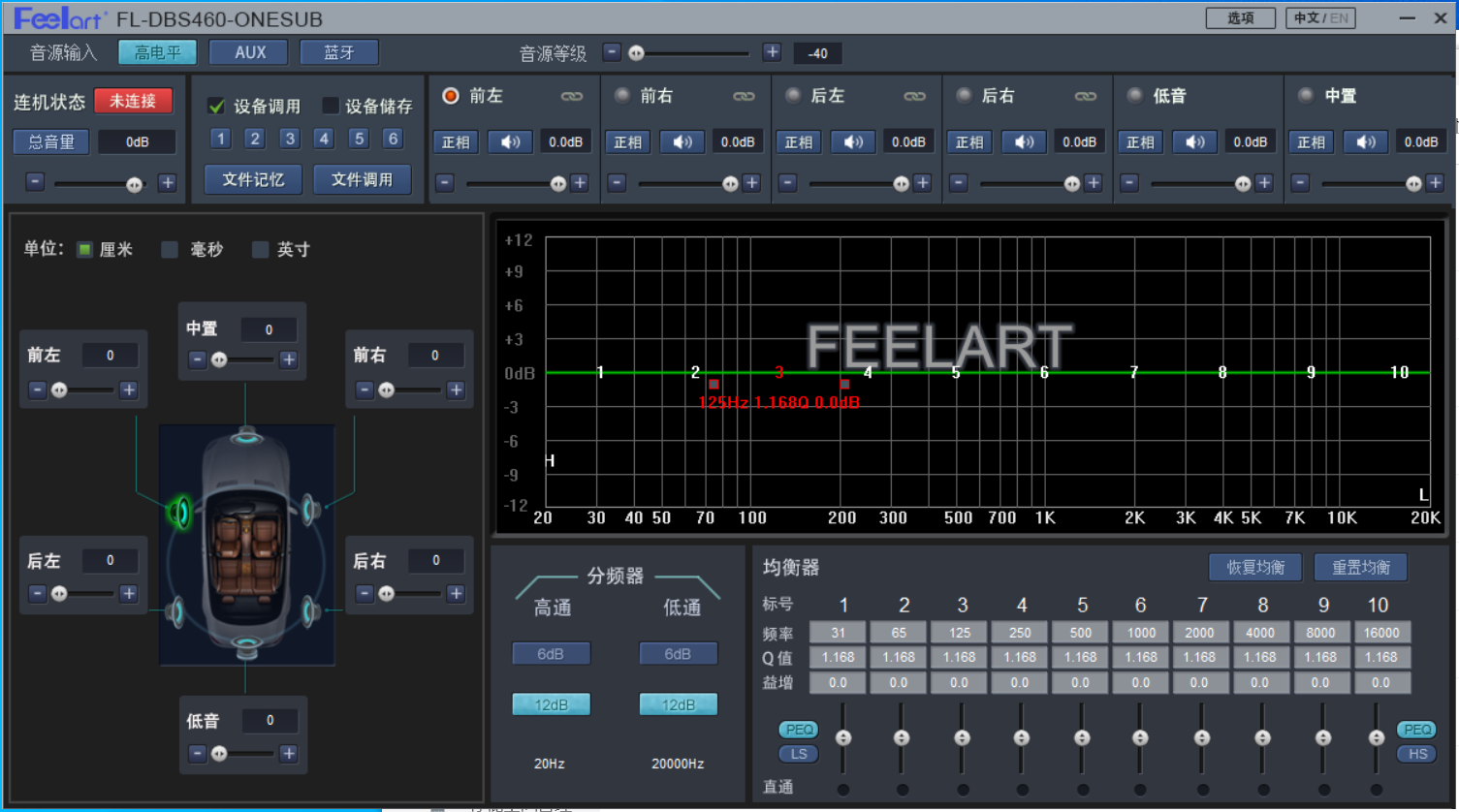Uncheck the 设备调用 checkbox
Image resolution: width=1459 pixels, height=812 pixels.
click(x=217, y=106)
